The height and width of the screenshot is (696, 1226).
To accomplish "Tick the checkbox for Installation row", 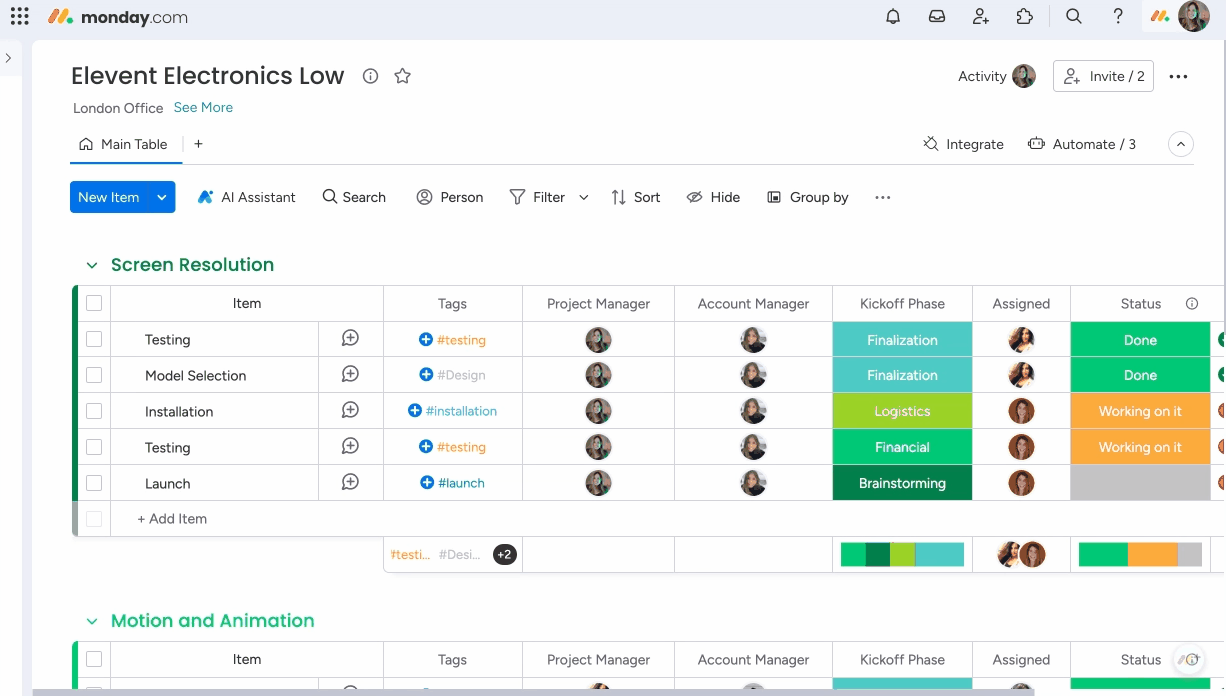I will click(94, 411).
